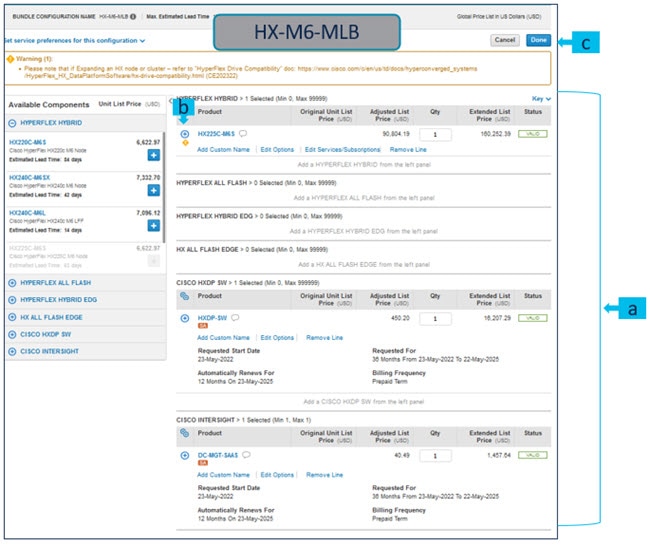
Task: Open HXDP-SW product link
Action: coord(212,318)
